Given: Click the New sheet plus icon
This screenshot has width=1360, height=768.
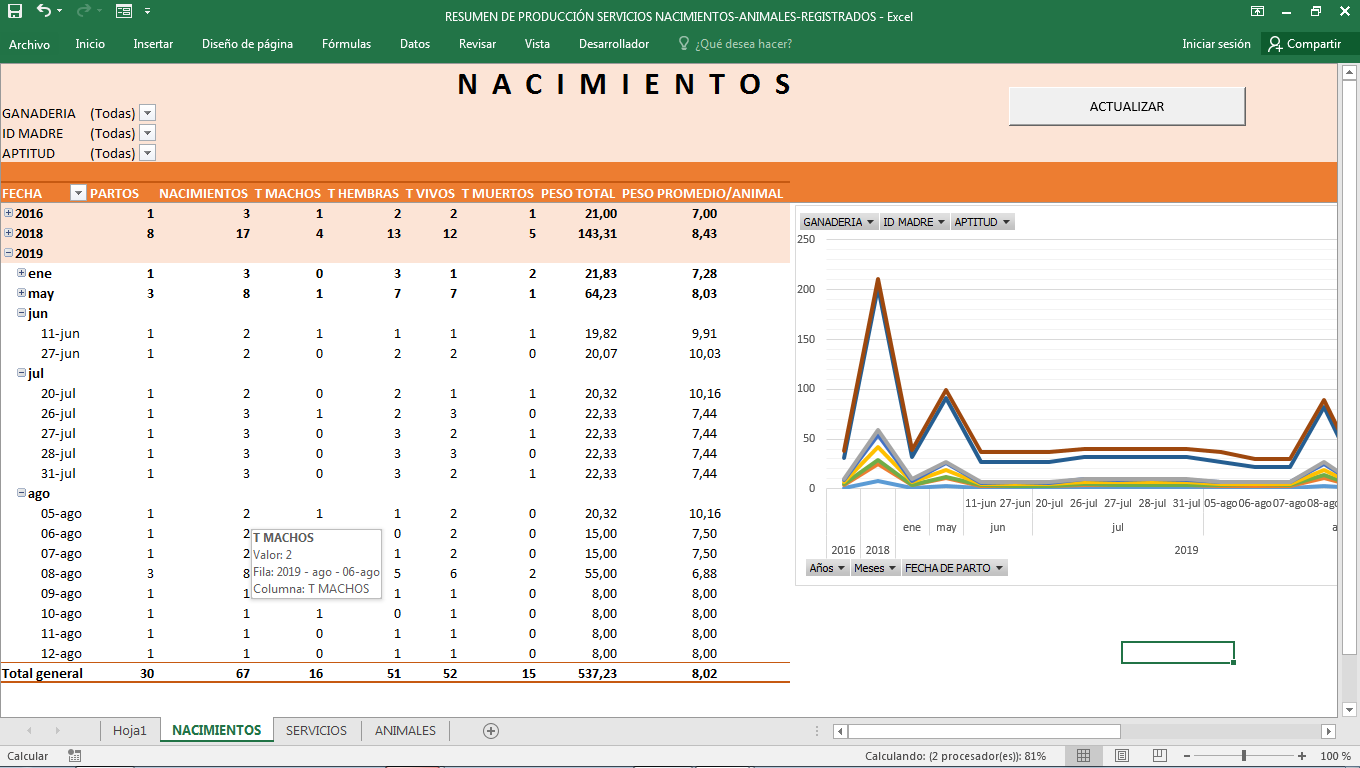Looking at the screenshot, I should coord(491,731).
